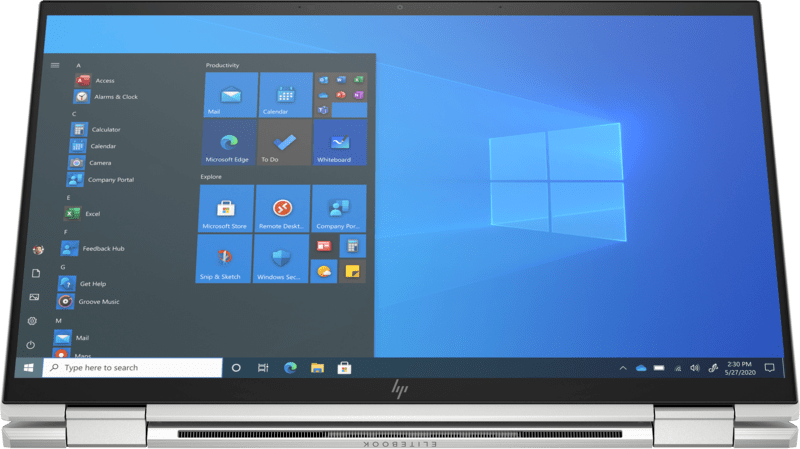The image size is (800, 449).
Task: Click the Power button in Start sidebar
Action: [x=31, y=345]
